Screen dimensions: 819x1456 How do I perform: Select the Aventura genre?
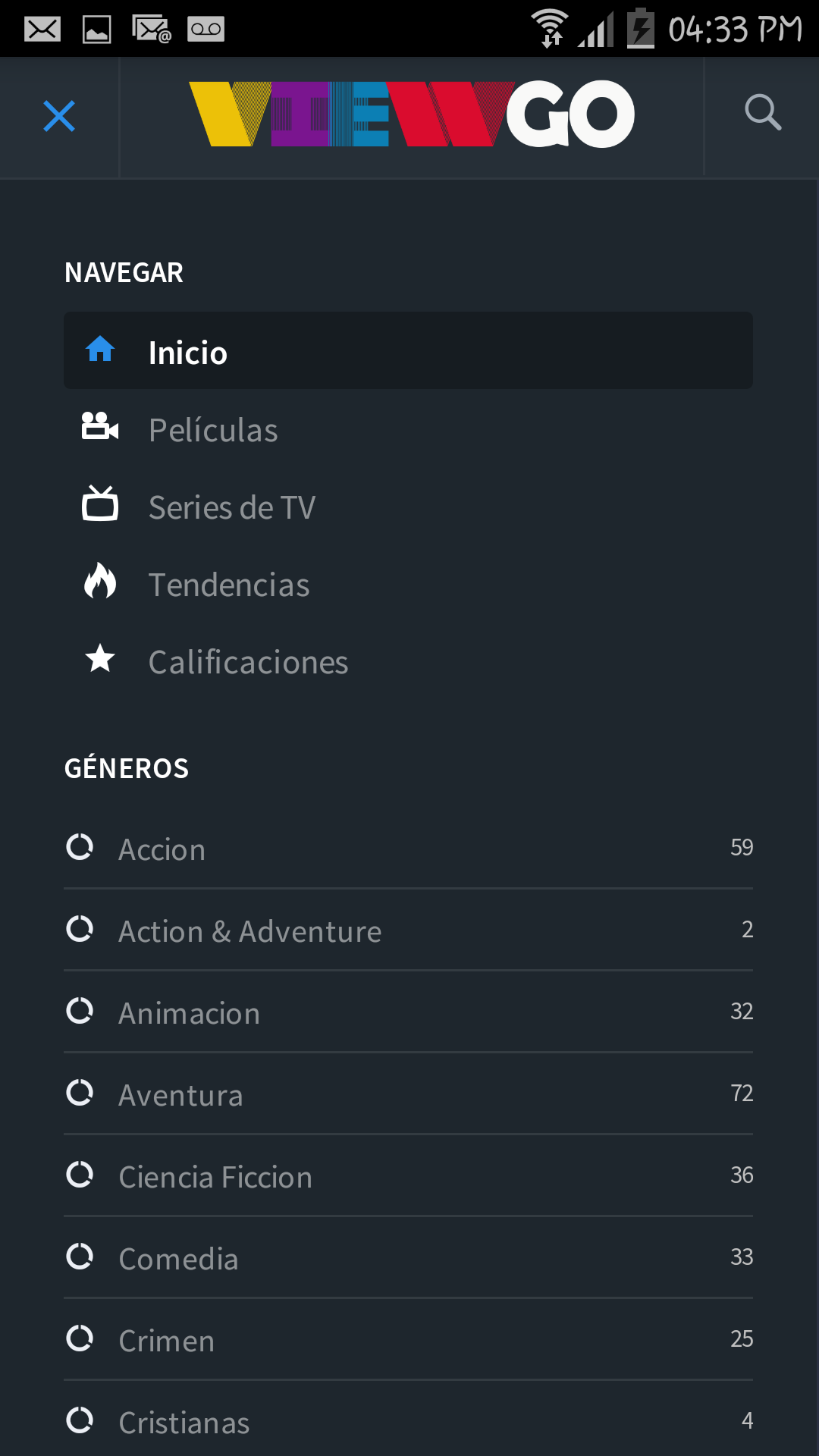[181, 1095]
